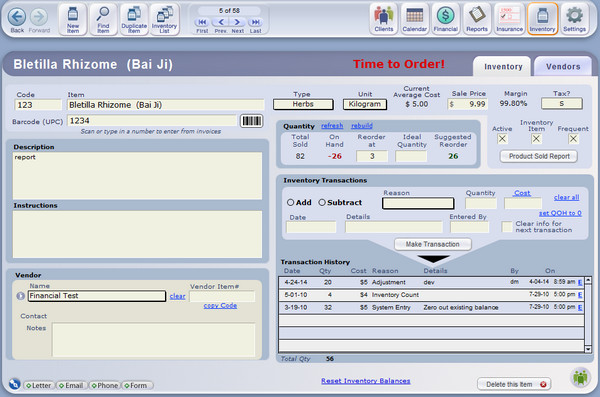Duplicate the current item

tap(134, 20)
